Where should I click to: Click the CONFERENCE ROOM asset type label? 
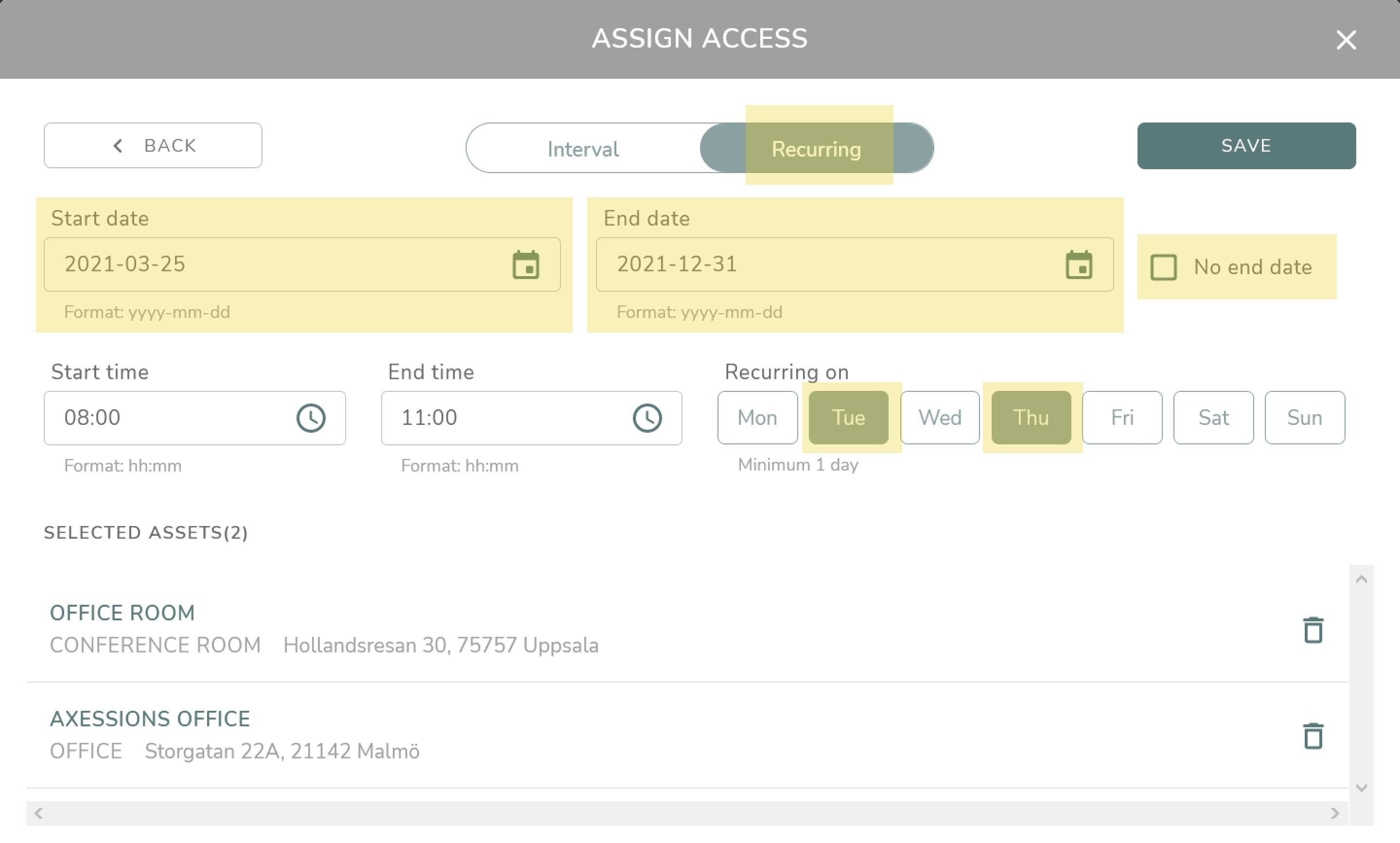coord(155,645)
